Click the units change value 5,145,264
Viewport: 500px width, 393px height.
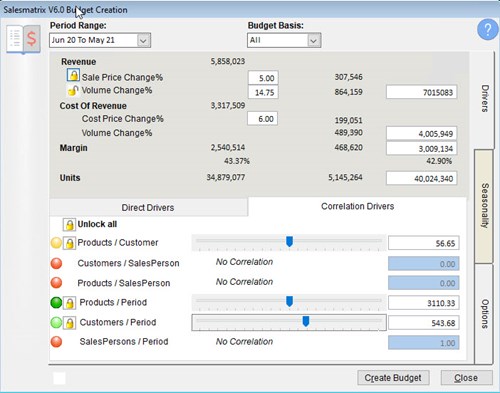click(x=345, y=177)
